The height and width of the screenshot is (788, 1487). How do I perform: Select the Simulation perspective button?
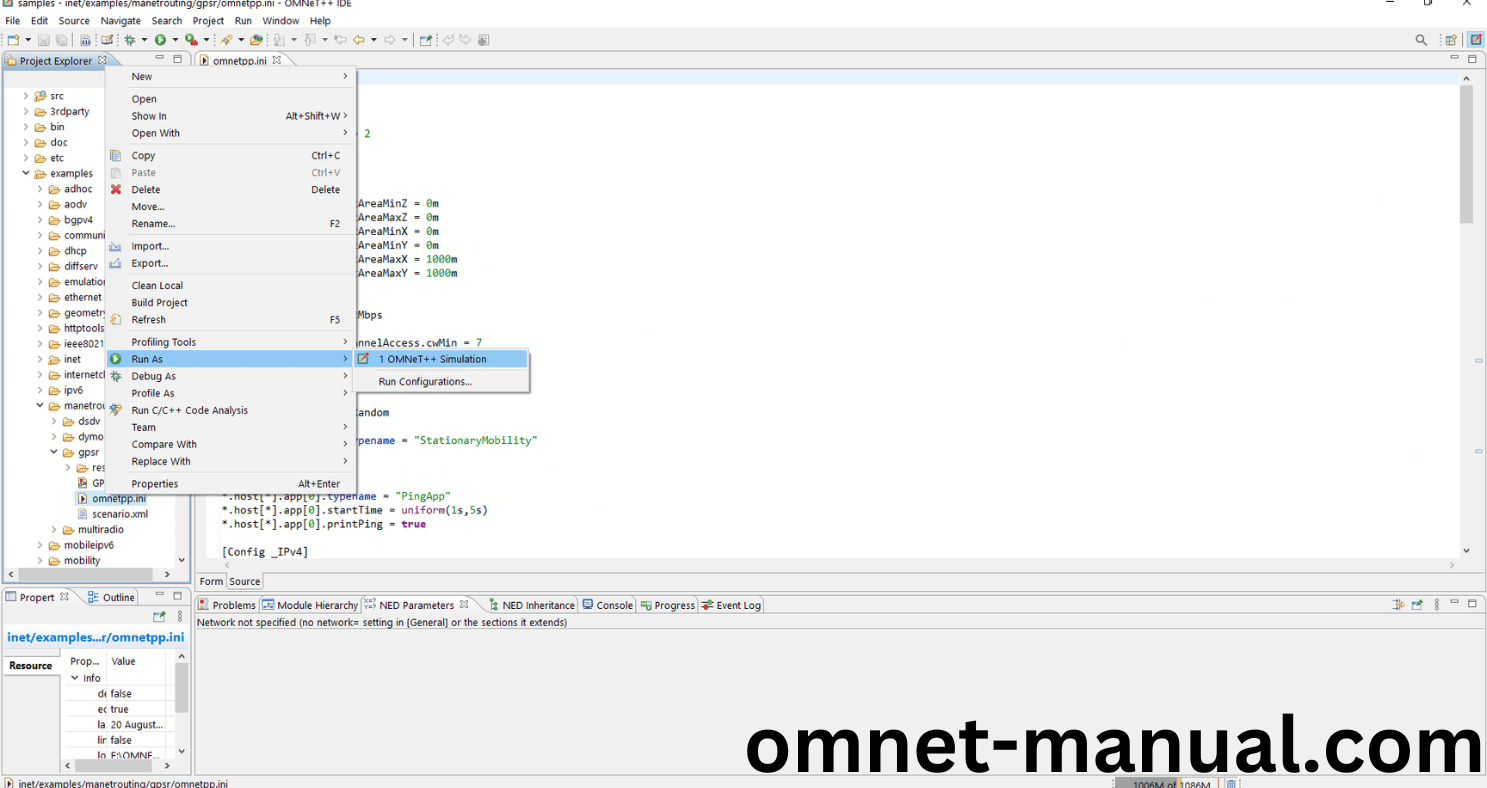(1476, 40)
